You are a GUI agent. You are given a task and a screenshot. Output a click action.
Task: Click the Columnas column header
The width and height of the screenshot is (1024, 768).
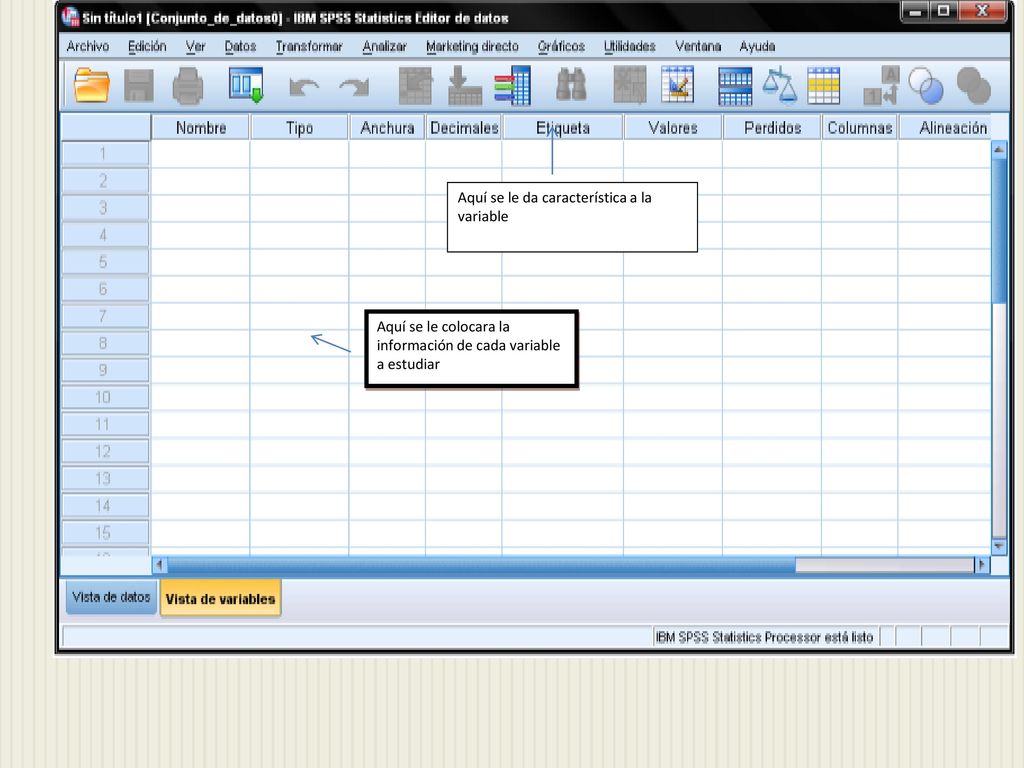coord(859,128)
